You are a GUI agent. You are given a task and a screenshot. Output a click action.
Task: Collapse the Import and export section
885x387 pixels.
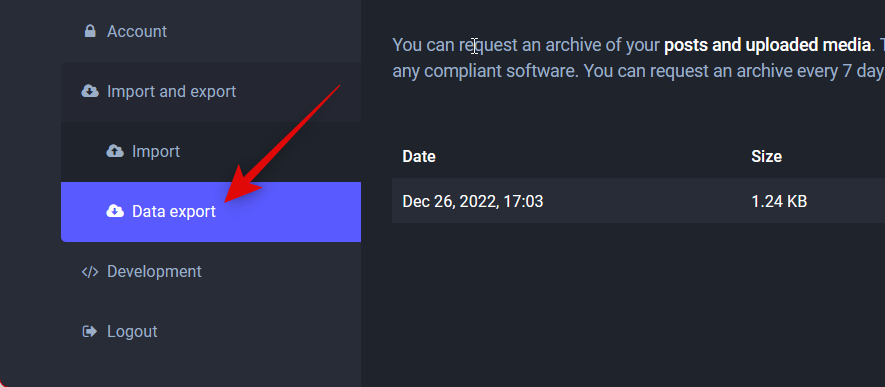point(172,91)
